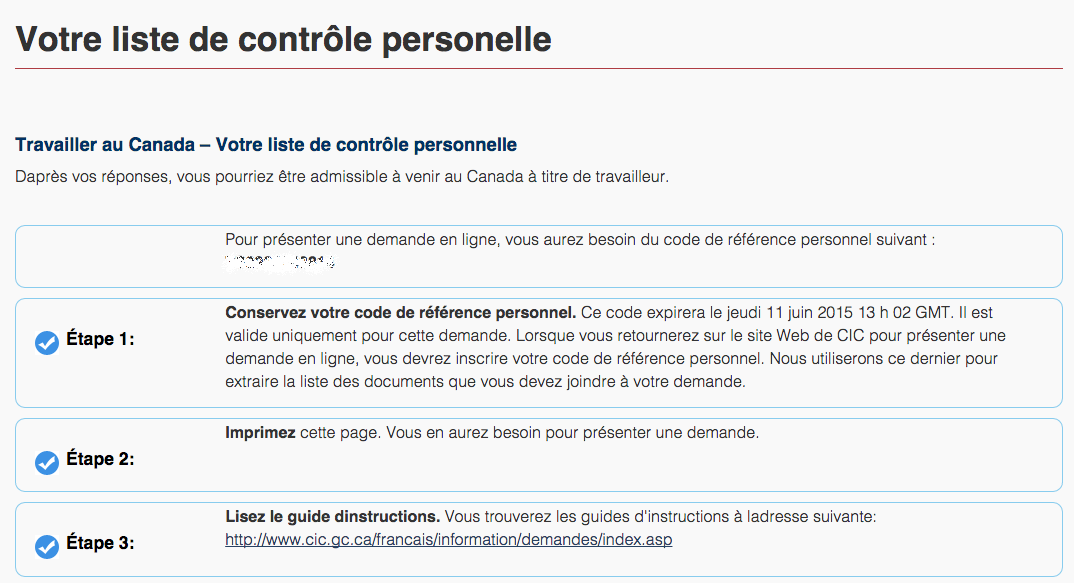
Task: Click the blue checkmark beside Étape 3
Action: pos(47,547)
